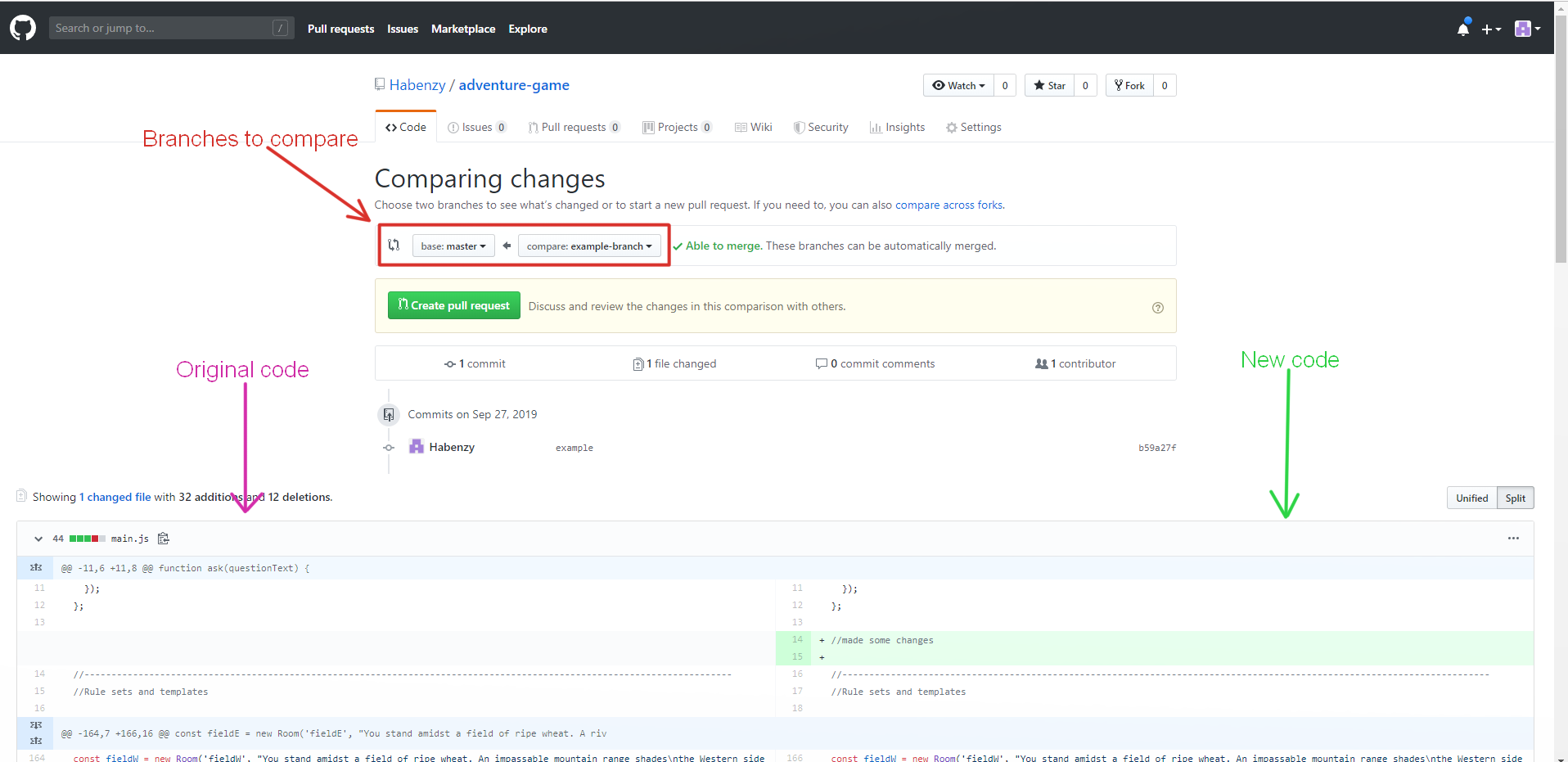
Task: Open the GitHub home logo
Action: click(23, 28)
